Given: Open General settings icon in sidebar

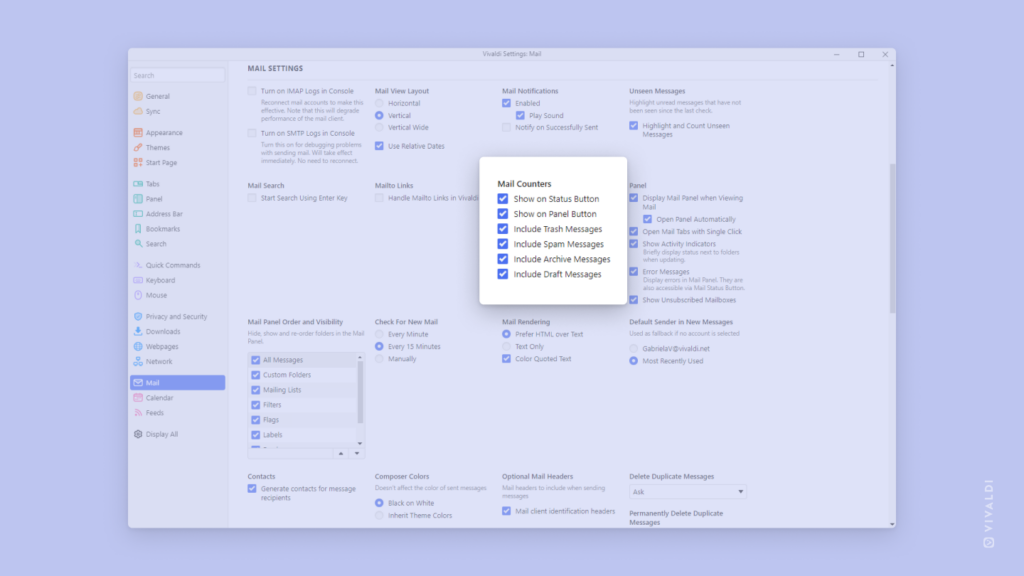Looking at the screenshot, I should coord(138,96).
